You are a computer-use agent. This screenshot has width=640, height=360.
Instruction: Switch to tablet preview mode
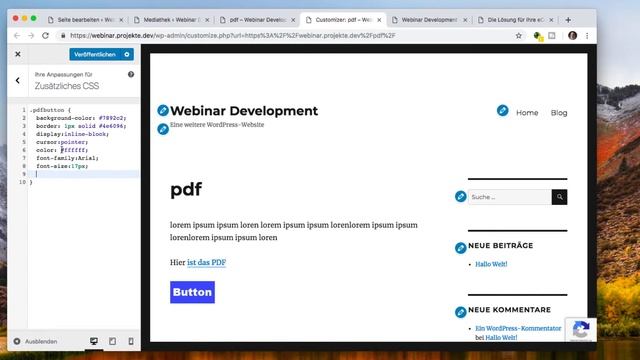point(112,341)
